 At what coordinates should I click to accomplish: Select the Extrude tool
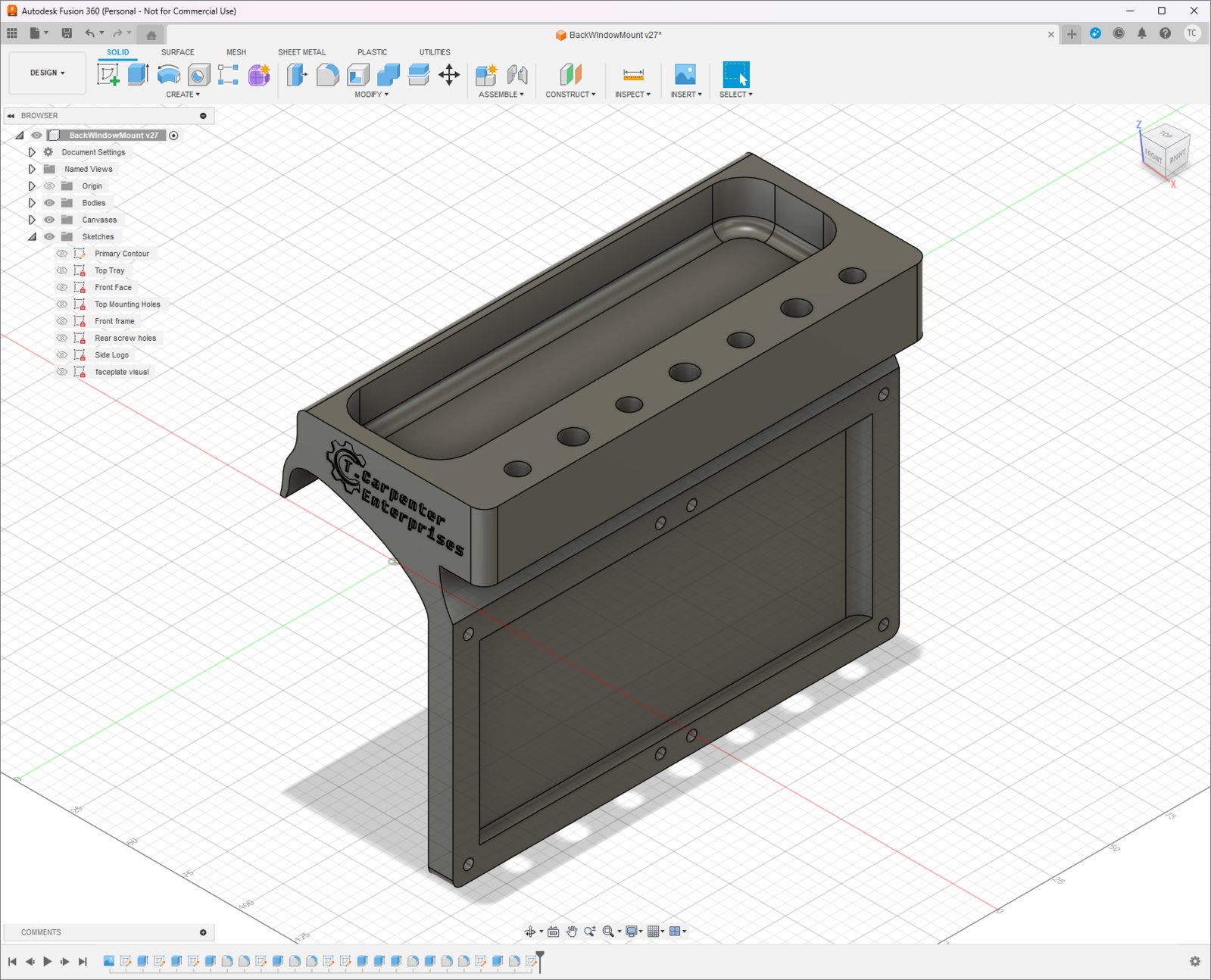(x=138, y=74)
